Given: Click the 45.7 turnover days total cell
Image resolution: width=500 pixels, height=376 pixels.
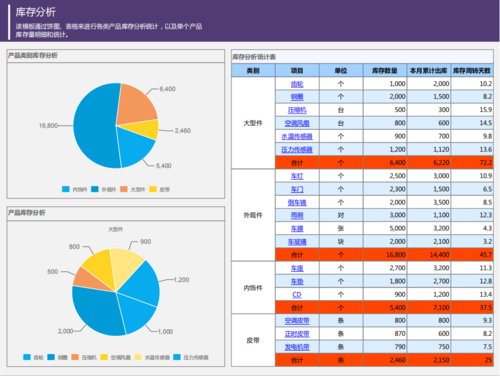Looking at the screenshot, I should (x=472, y=255).
